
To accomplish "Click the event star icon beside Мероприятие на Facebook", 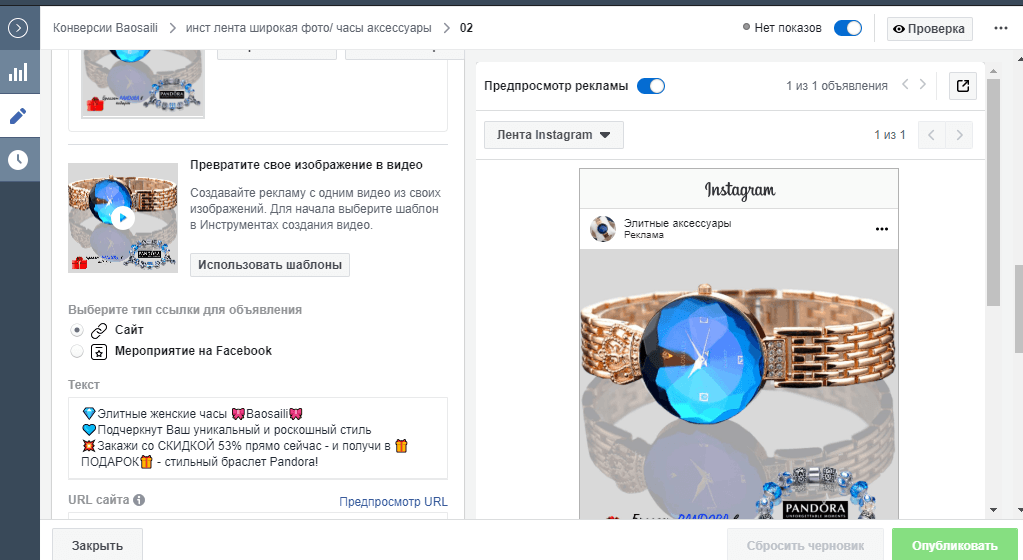I will pyautogui.click(x=99, y=352).
